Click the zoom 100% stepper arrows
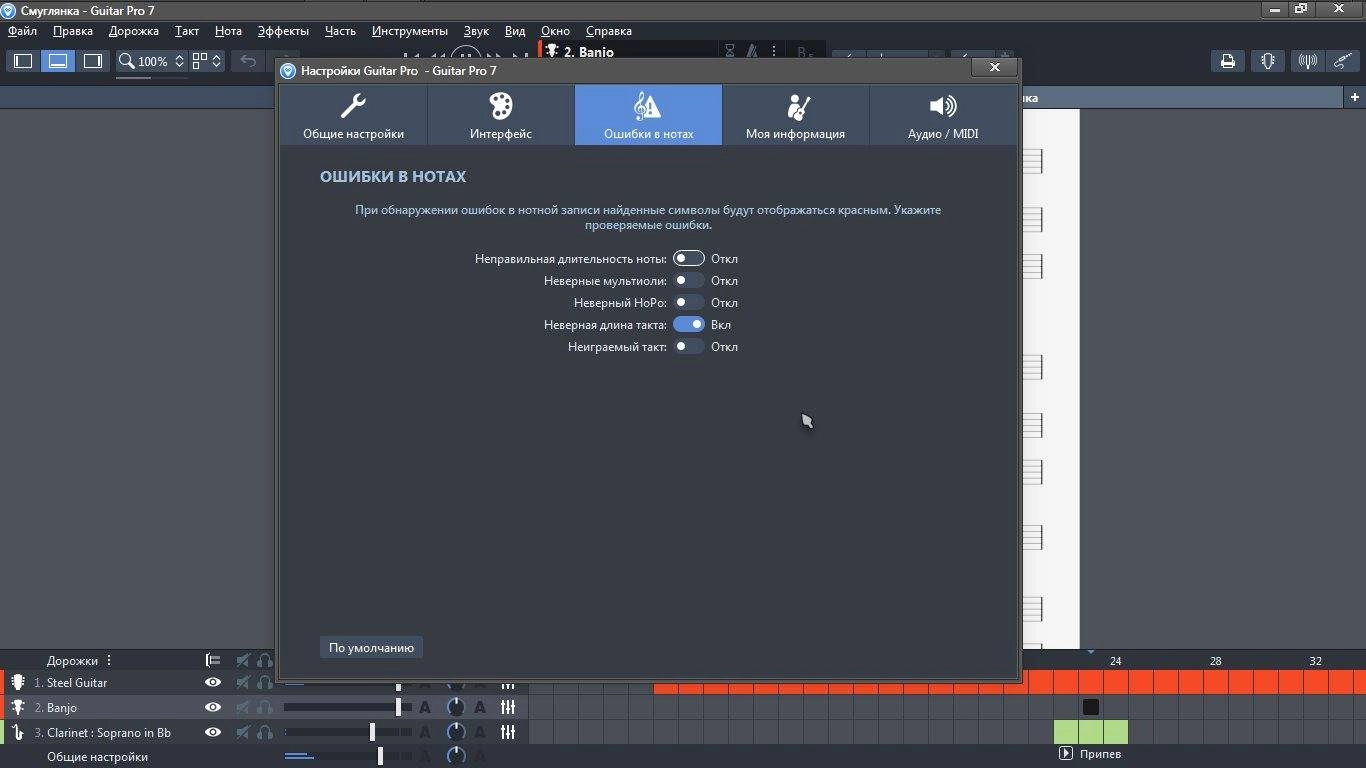The height and width of the screenshot is (768, 1366). tap(179, 61)
